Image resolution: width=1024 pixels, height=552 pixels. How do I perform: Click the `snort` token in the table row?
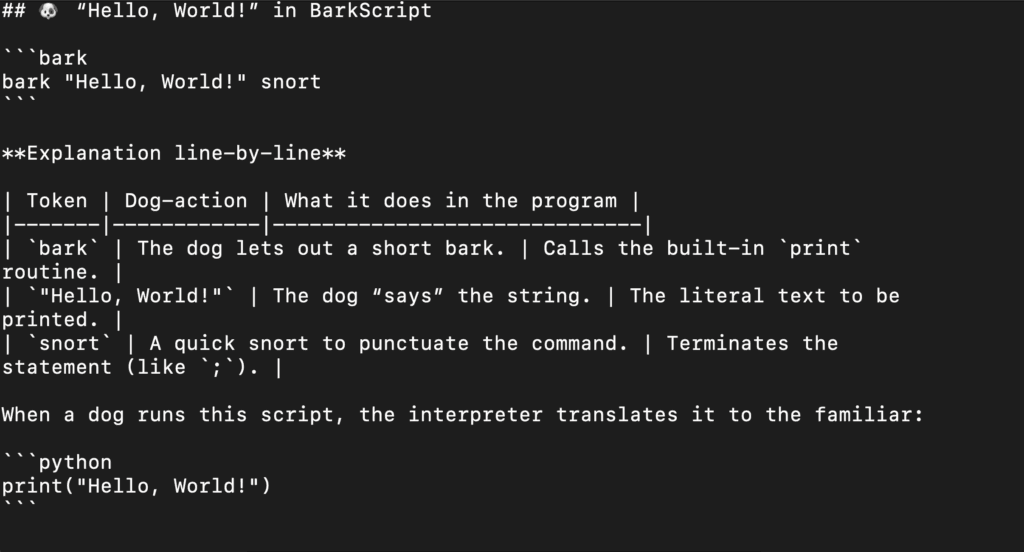pyautogui.click(x=69, y=344)
